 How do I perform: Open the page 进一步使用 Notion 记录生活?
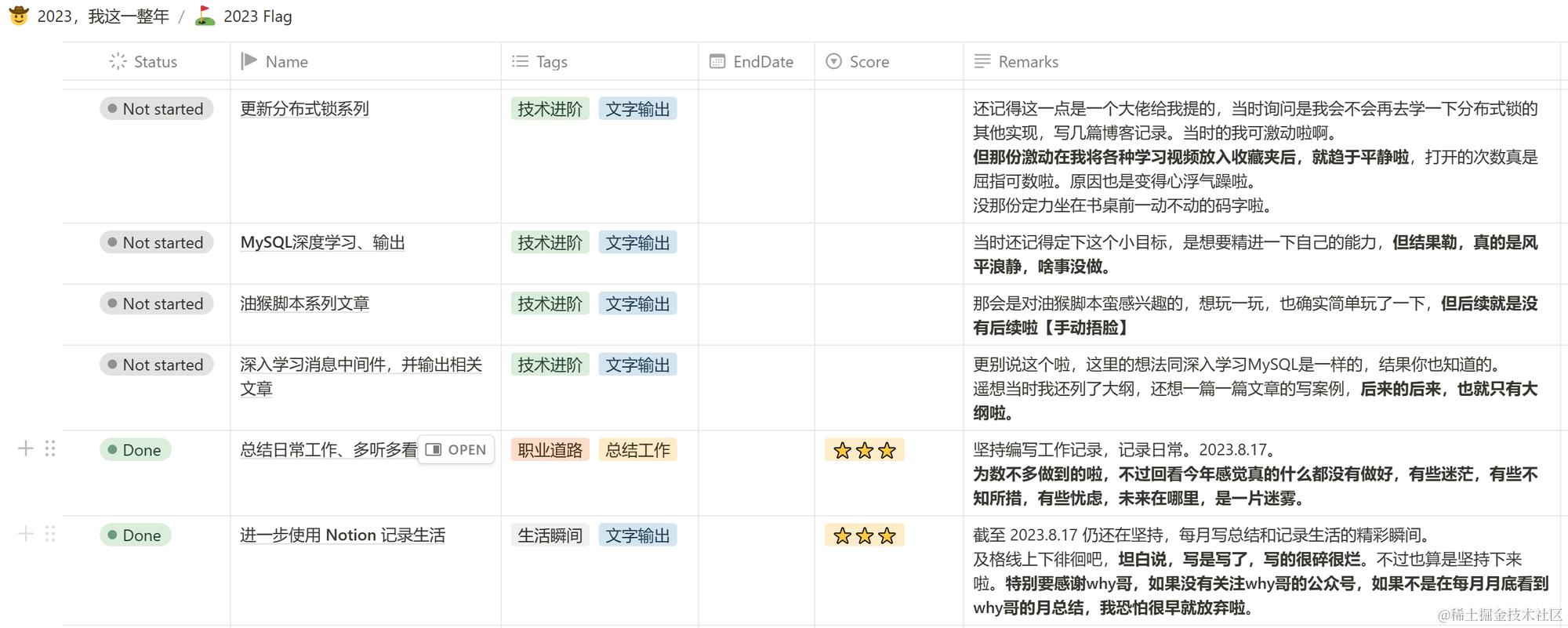point(343,535)
